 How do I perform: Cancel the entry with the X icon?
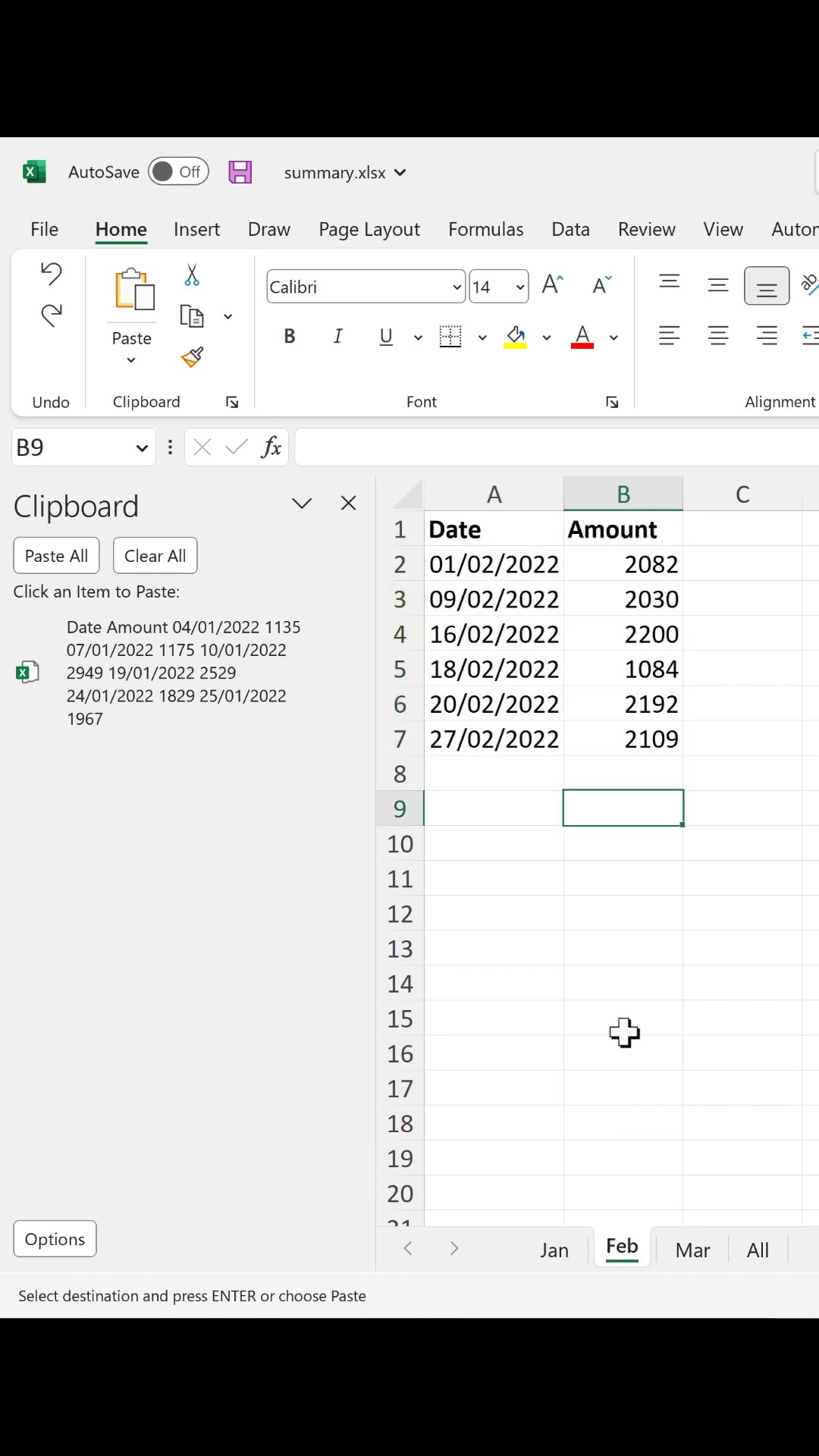[202, 447]
